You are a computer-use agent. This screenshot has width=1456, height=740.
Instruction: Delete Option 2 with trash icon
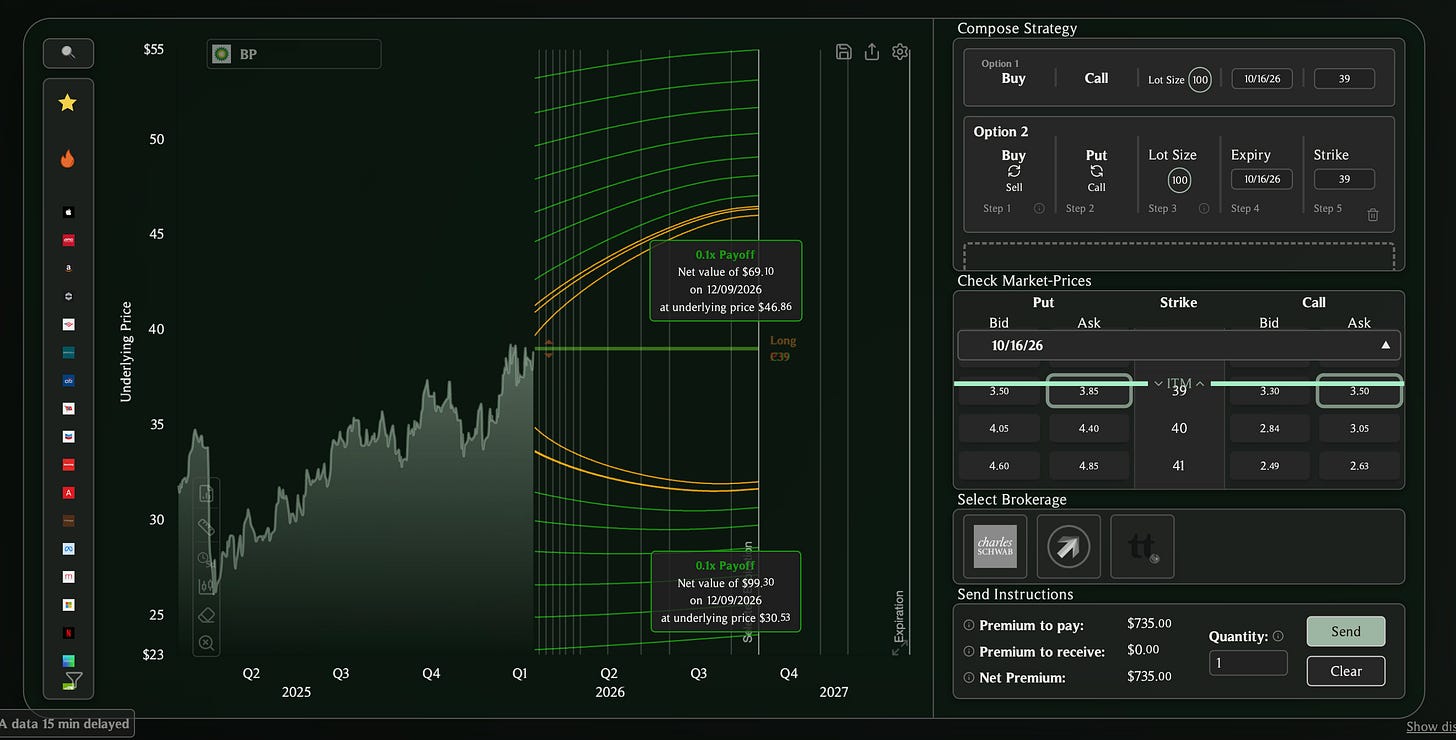click(1373, 214)
